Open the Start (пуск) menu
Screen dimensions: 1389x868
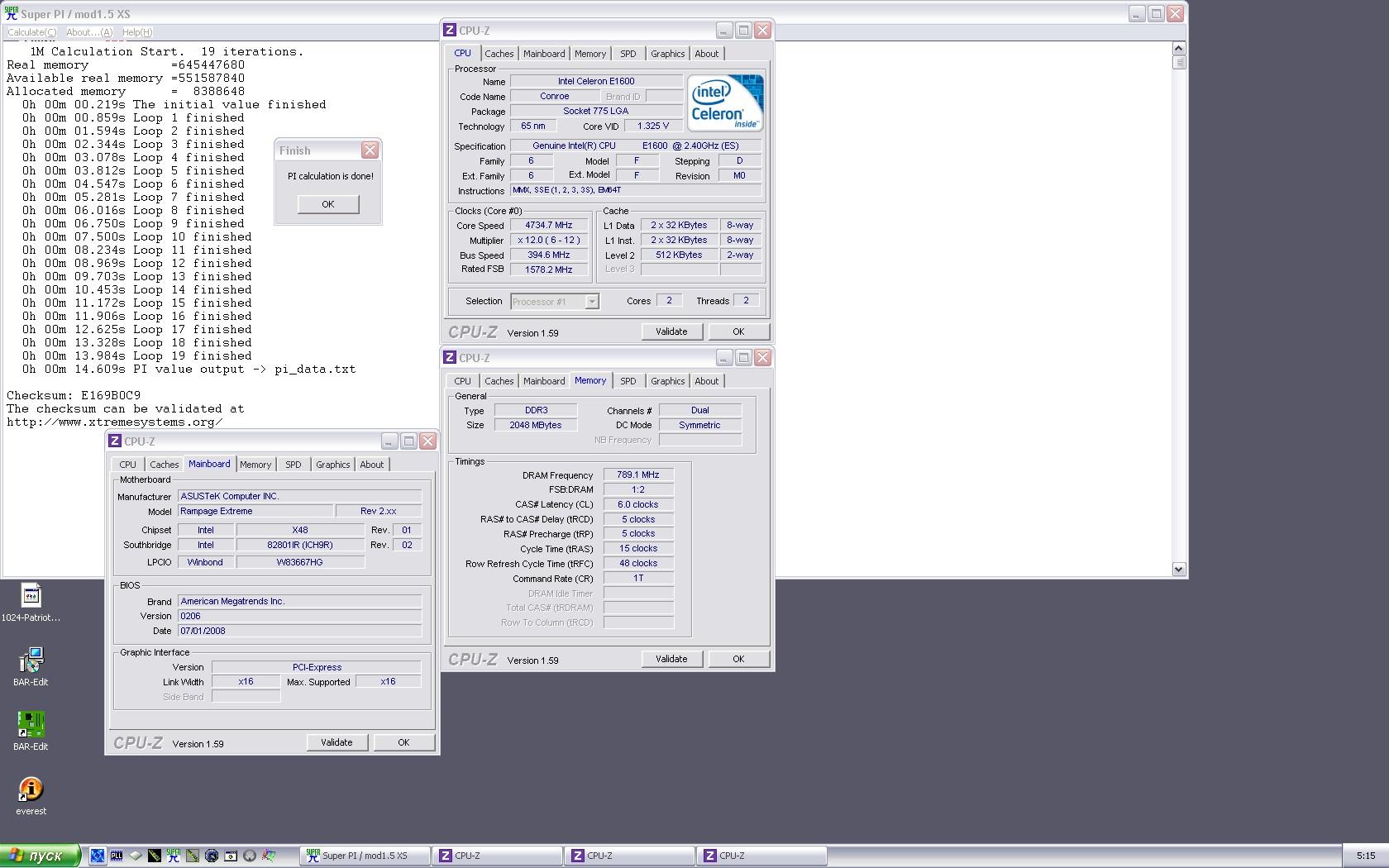(x=41, y=856)
